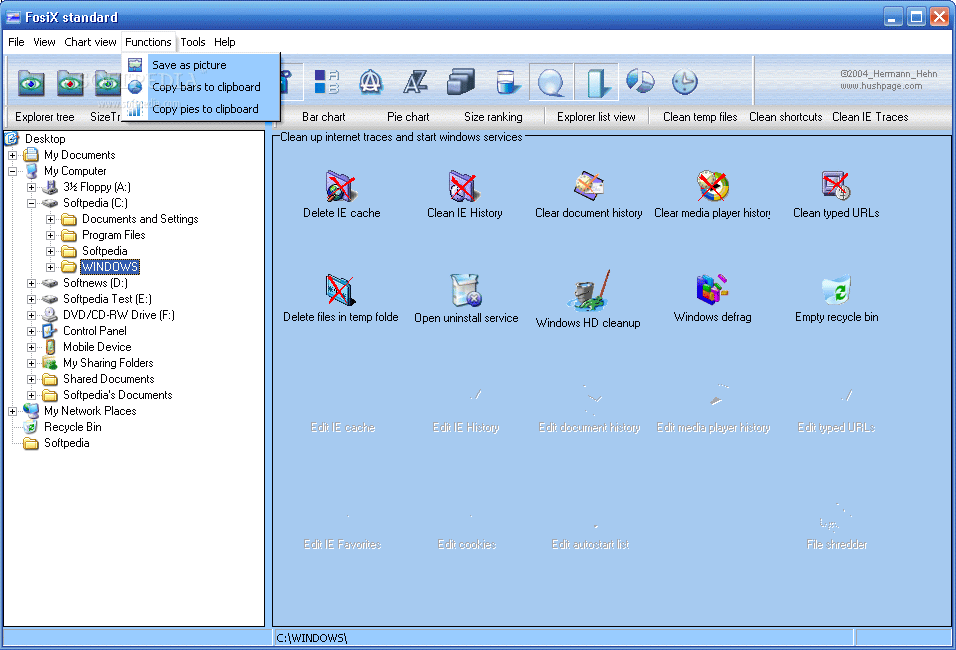Click the Copy bars to clipboard globe icon
Image resolution: width=956 pixels, height=650 pixels.
(x=135, y=87)
